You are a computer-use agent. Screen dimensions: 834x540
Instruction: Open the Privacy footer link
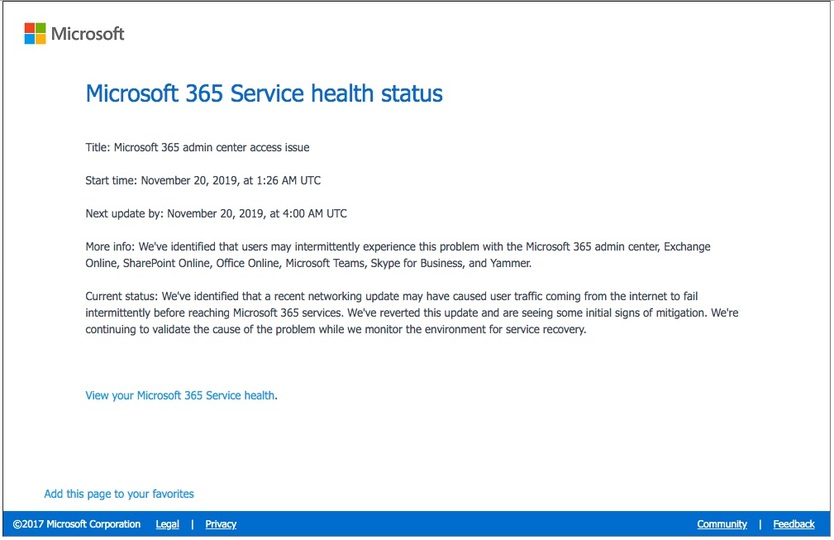tap(221, 524)
